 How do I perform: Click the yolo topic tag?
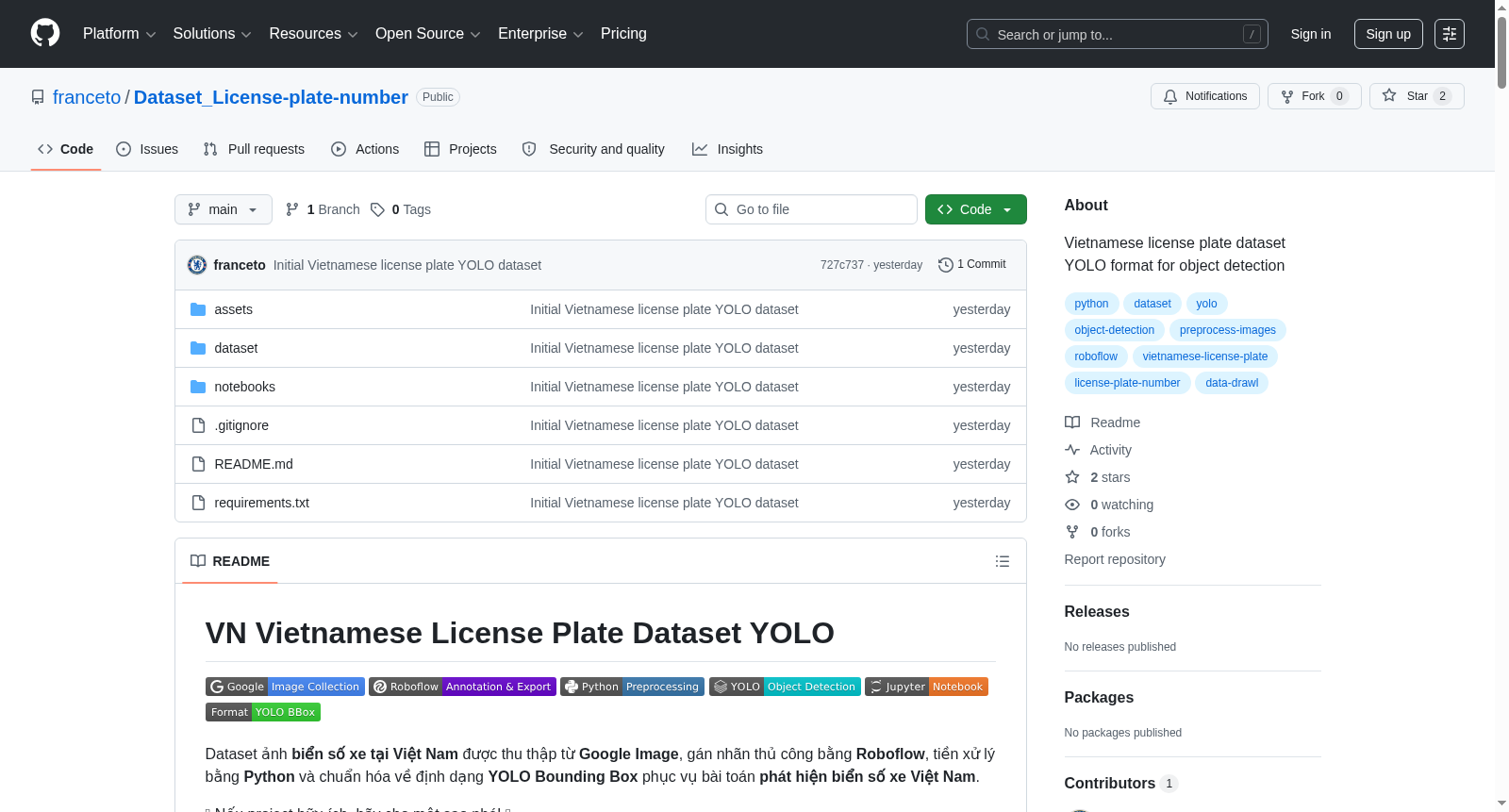(x=1206, y=304)
